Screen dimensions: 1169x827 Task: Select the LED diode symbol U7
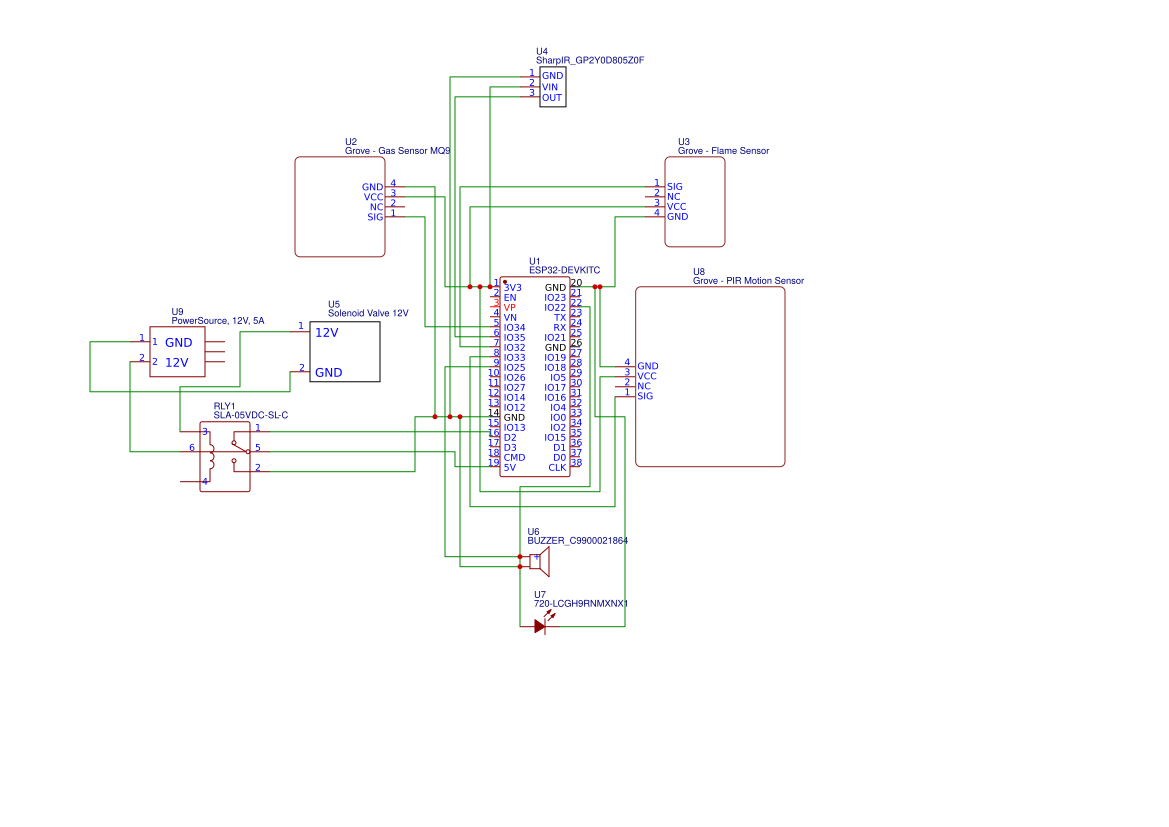pos(541,626)
